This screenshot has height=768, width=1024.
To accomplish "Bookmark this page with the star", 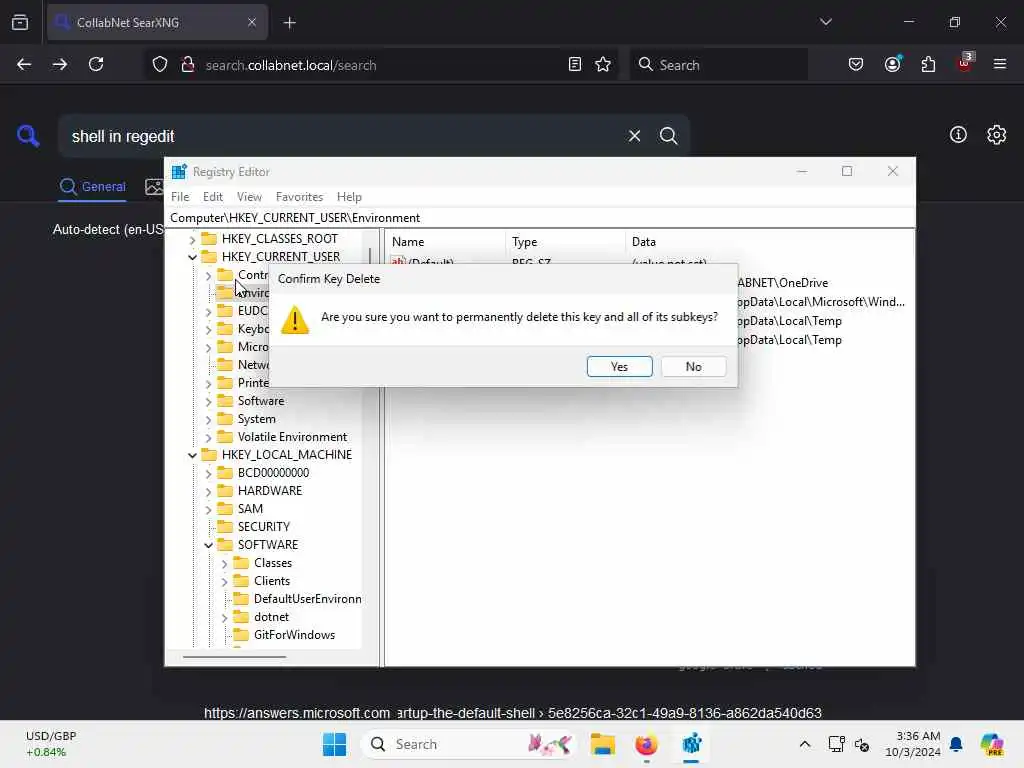I will click(603, 65).
